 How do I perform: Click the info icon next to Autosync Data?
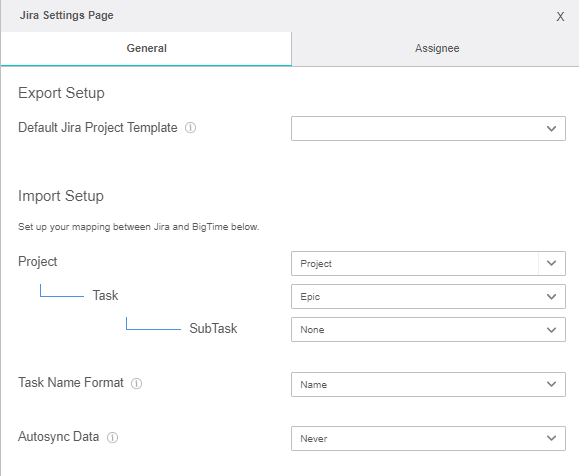pyautogui.click(x=112, y=438)
